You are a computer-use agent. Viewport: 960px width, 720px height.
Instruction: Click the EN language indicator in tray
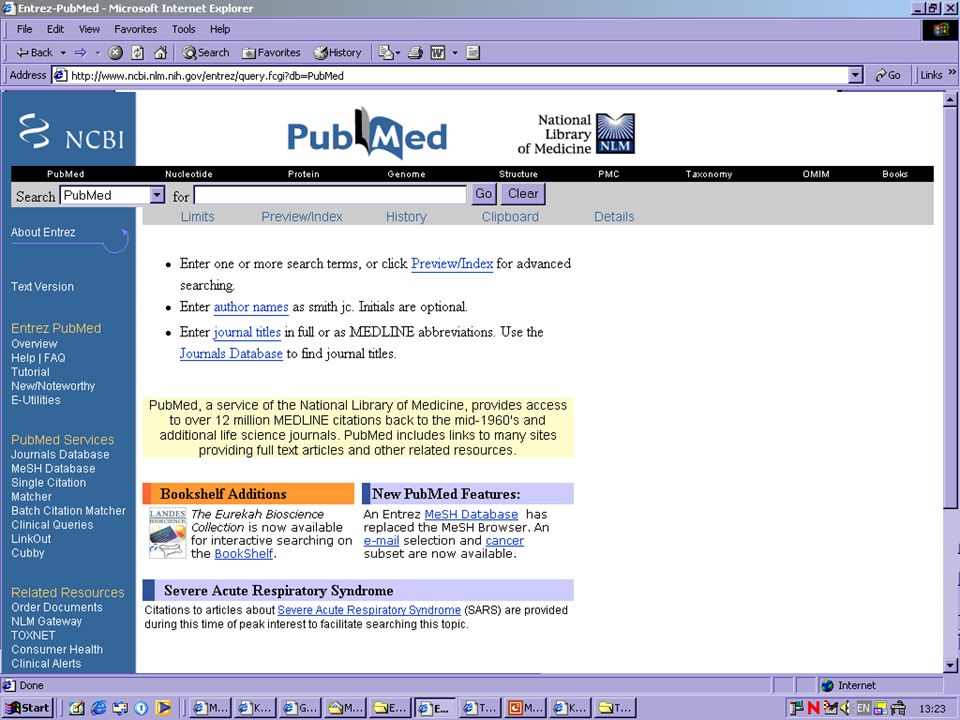coord(863,708)
